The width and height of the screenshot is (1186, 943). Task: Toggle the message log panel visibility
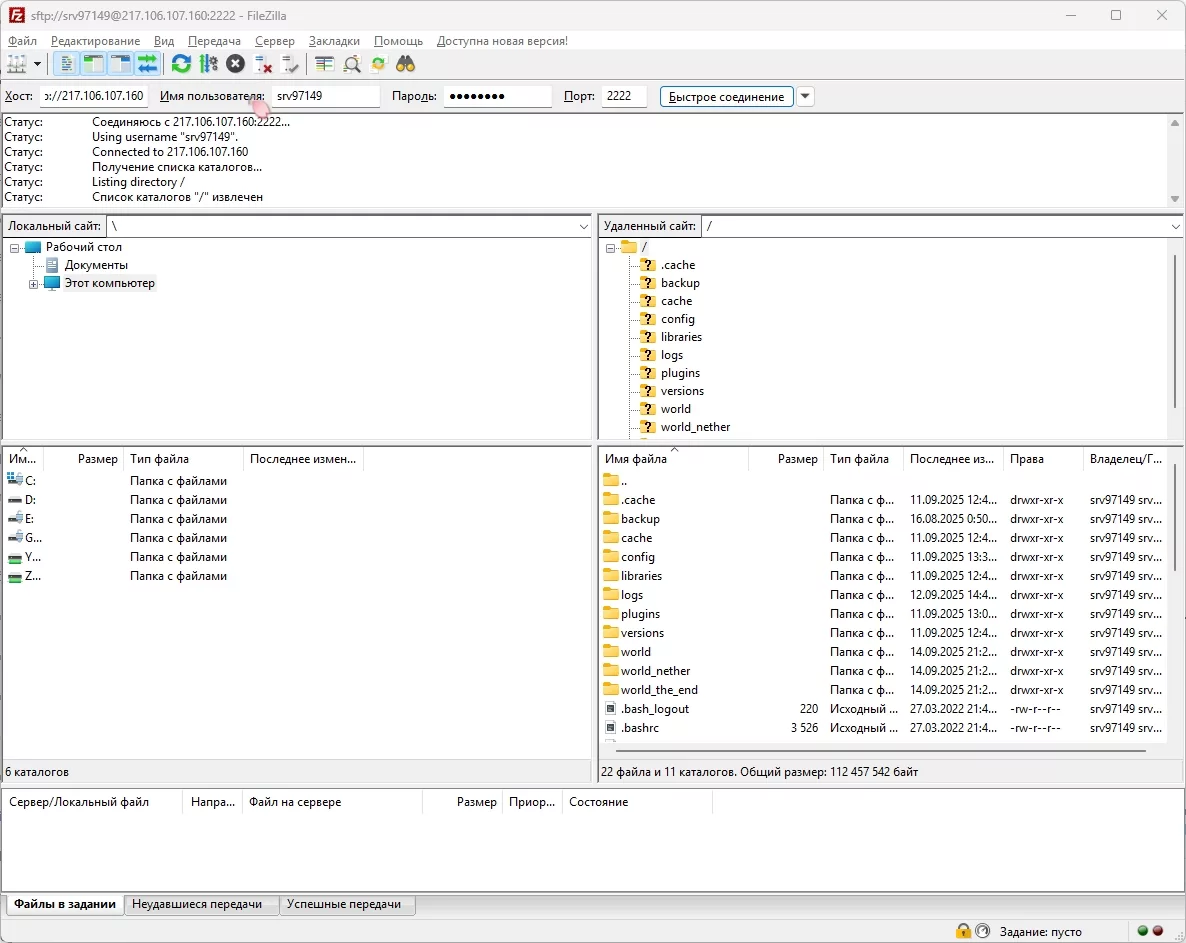[66, 63]
